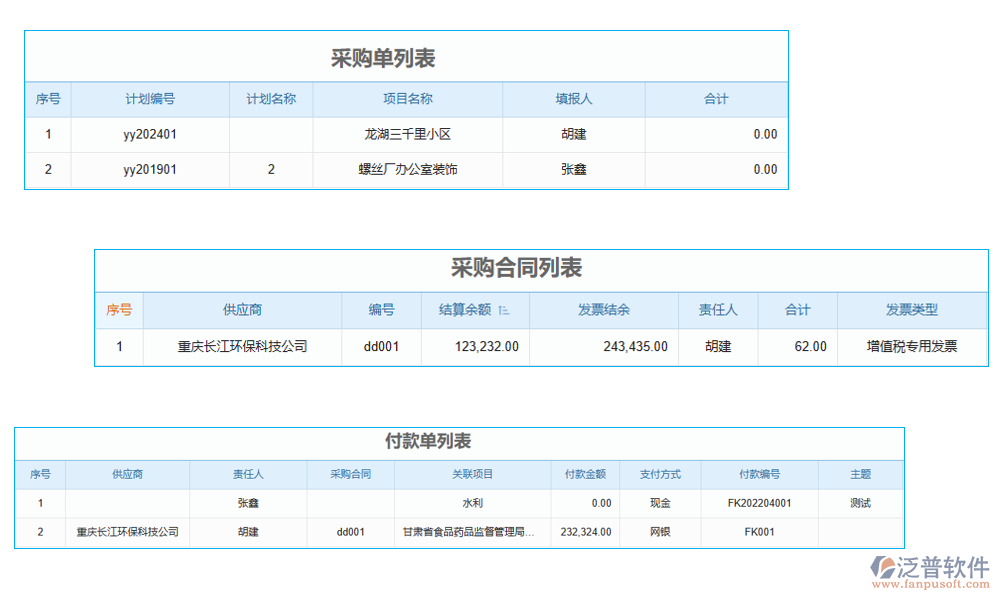Click the 水利 related project cell
The height and width of the screenshot is (600, 1000).
(x=473, y=503)
